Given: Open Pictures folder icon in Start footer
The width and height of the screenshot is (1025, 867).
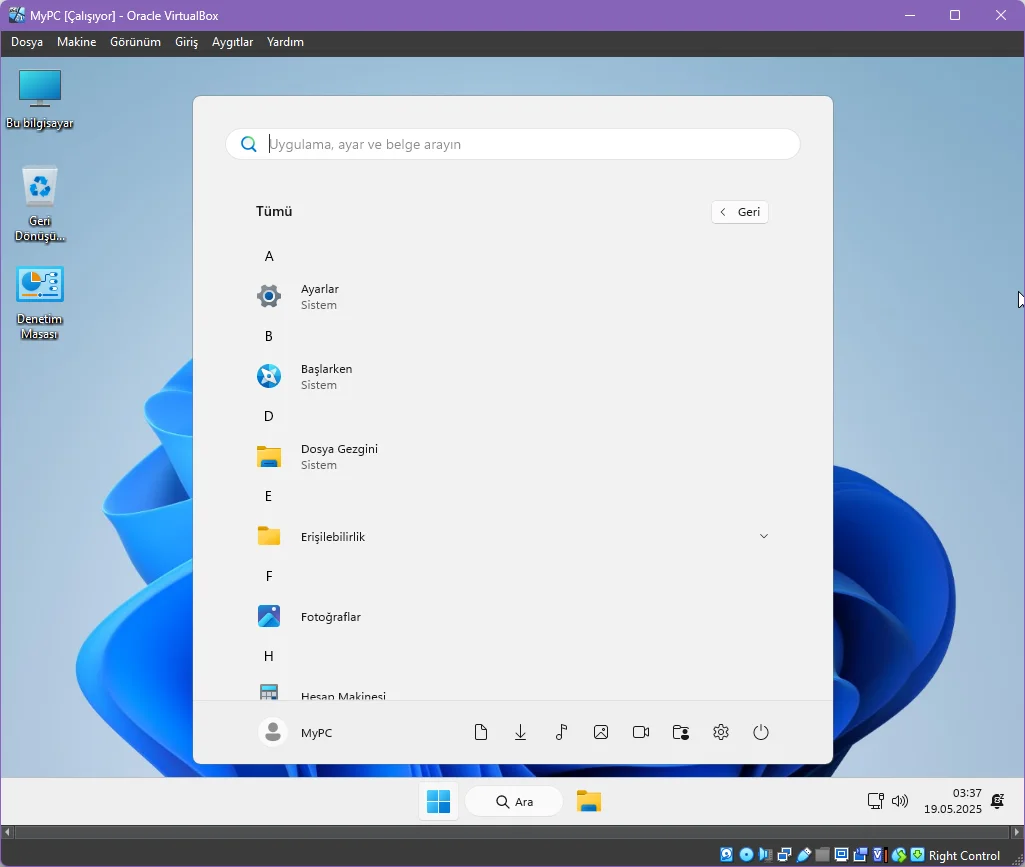Looking at the screenshot, I should tap(601, 732).
